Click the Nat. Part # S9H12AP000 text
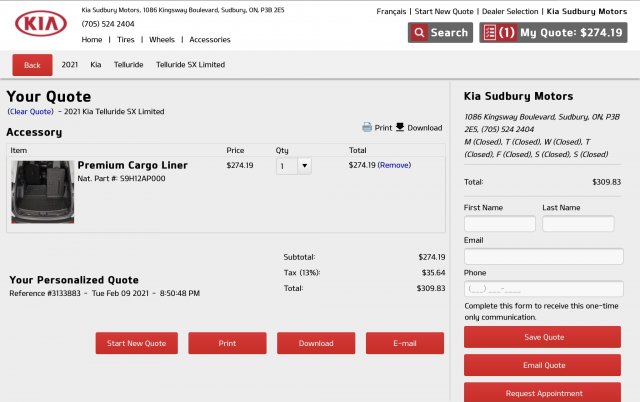The width and height of the screenshot is (640, 402). (121, 178)
